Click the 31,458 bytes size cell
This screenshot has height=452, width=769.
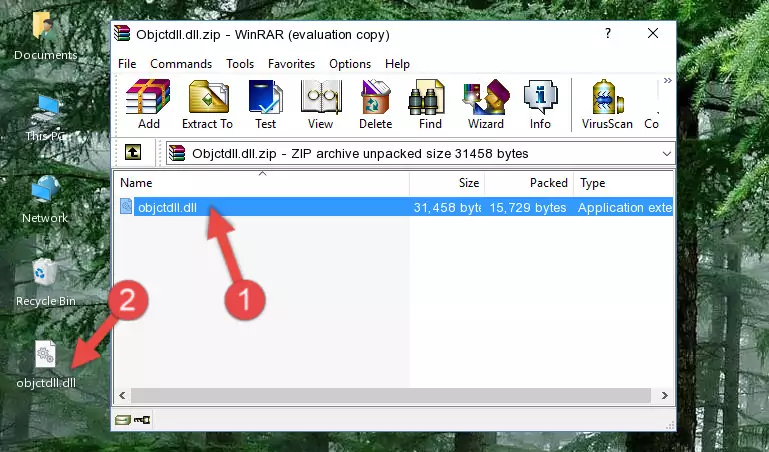tap(447, 208)
